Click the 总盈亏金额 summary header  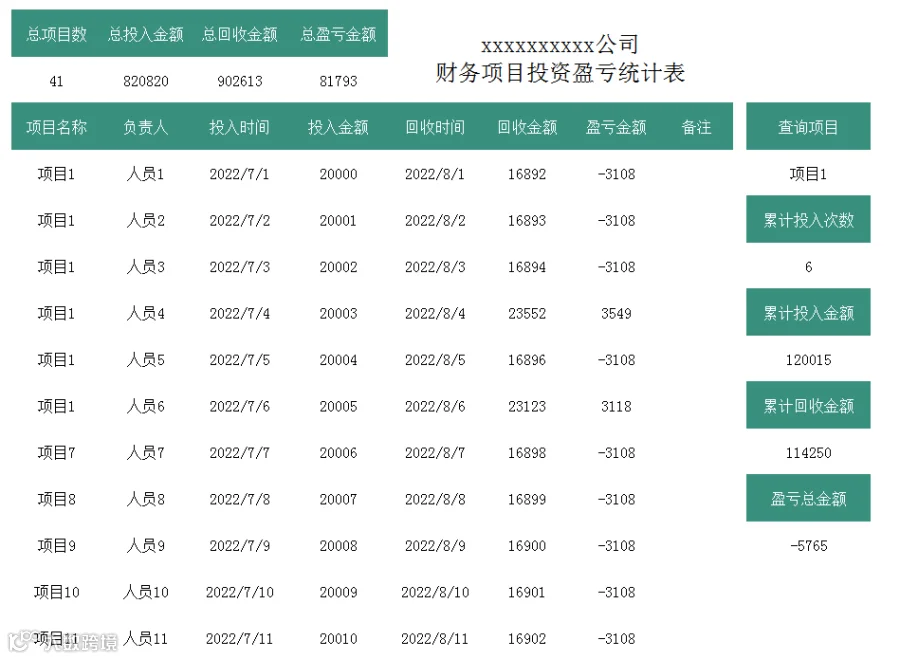click(338, 34)
